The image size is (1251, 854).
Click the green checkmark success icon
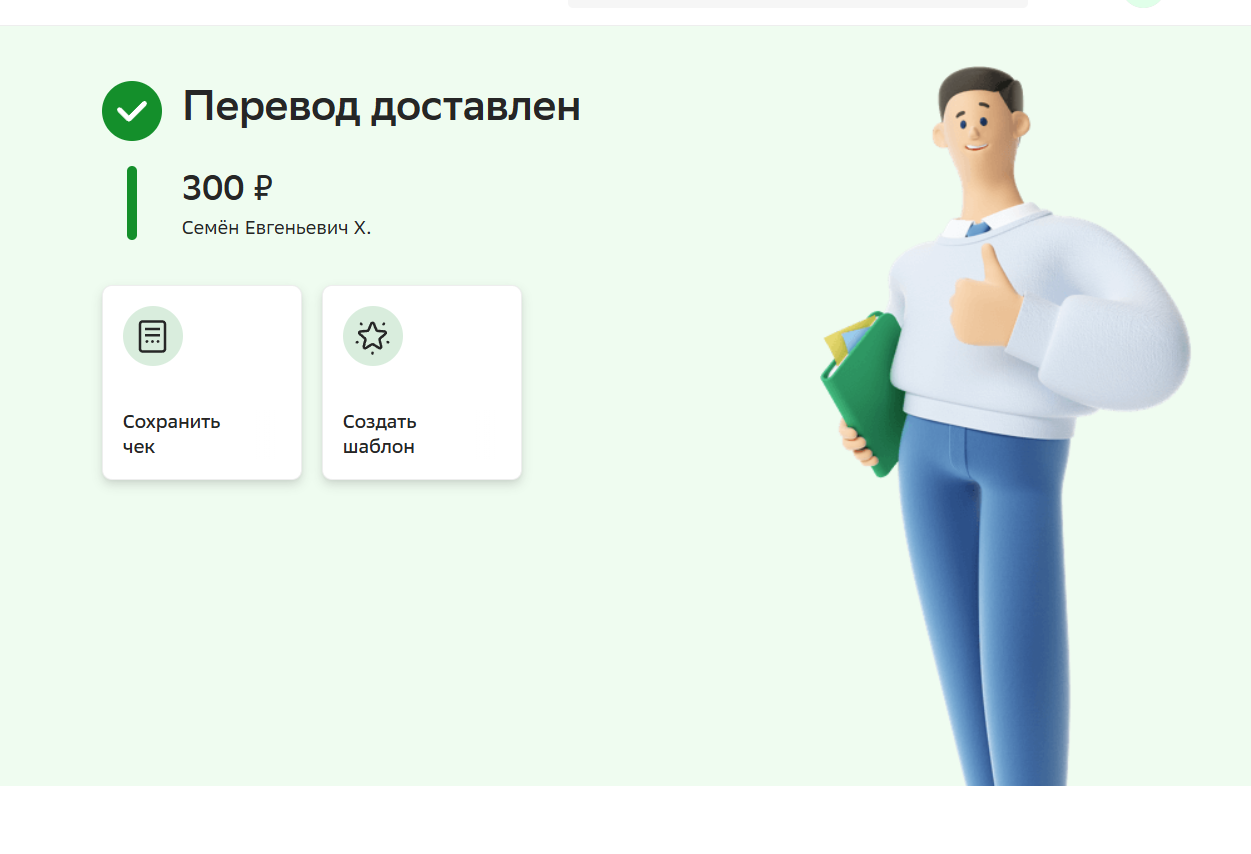pyautogui.click(x=132, y=111)
